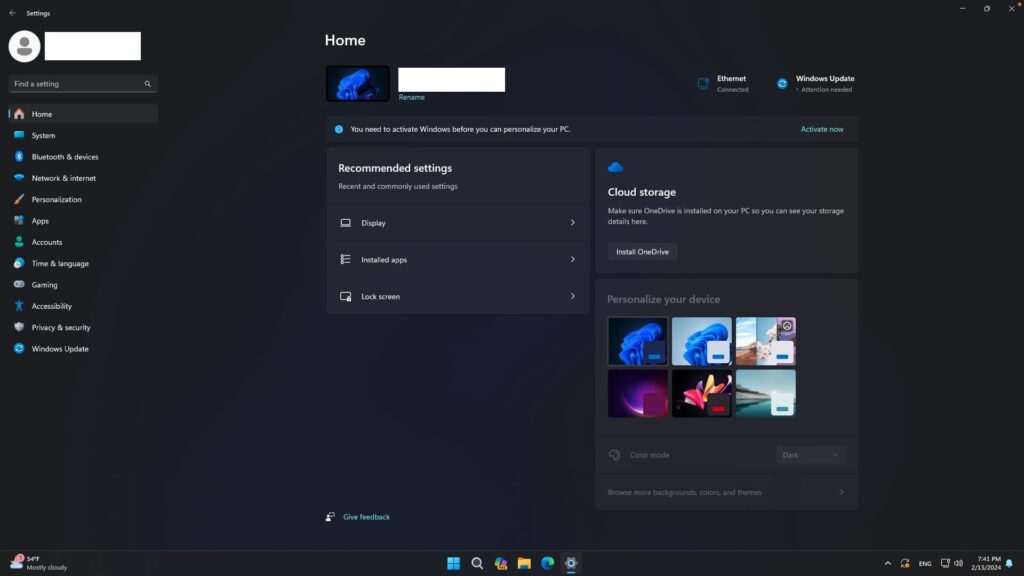This screenshot has height=576, width=1024.
Task: Click the Ethernet connection status icon
Action: [703, 84]
